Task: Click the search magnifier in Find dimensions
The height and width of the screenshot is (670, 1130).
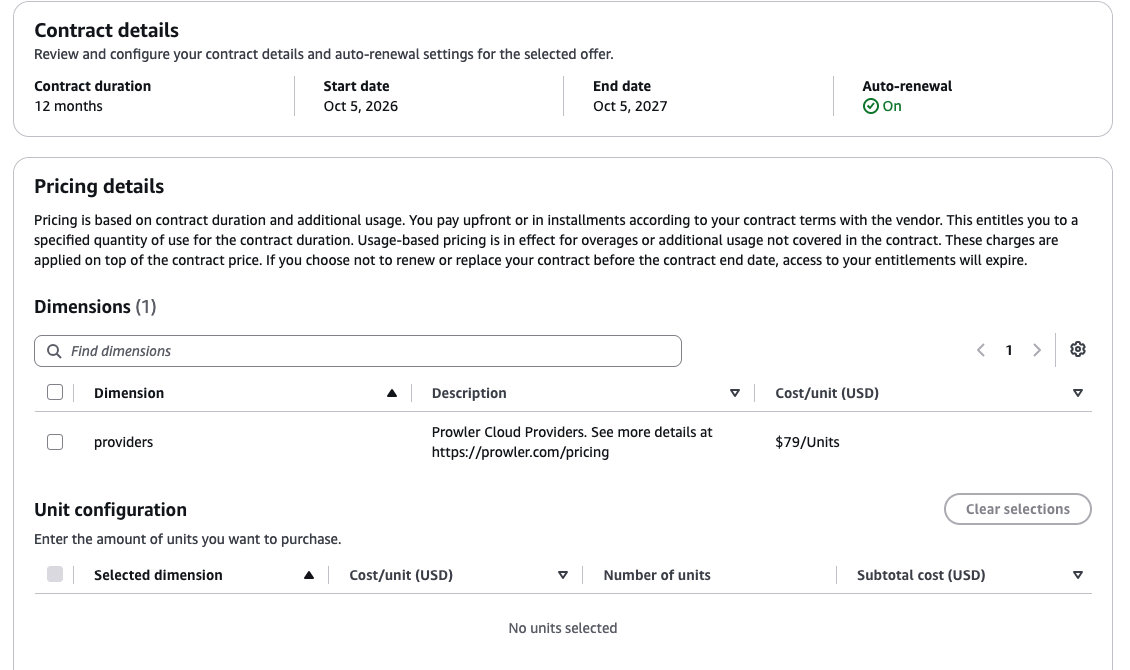Action: 54,351
